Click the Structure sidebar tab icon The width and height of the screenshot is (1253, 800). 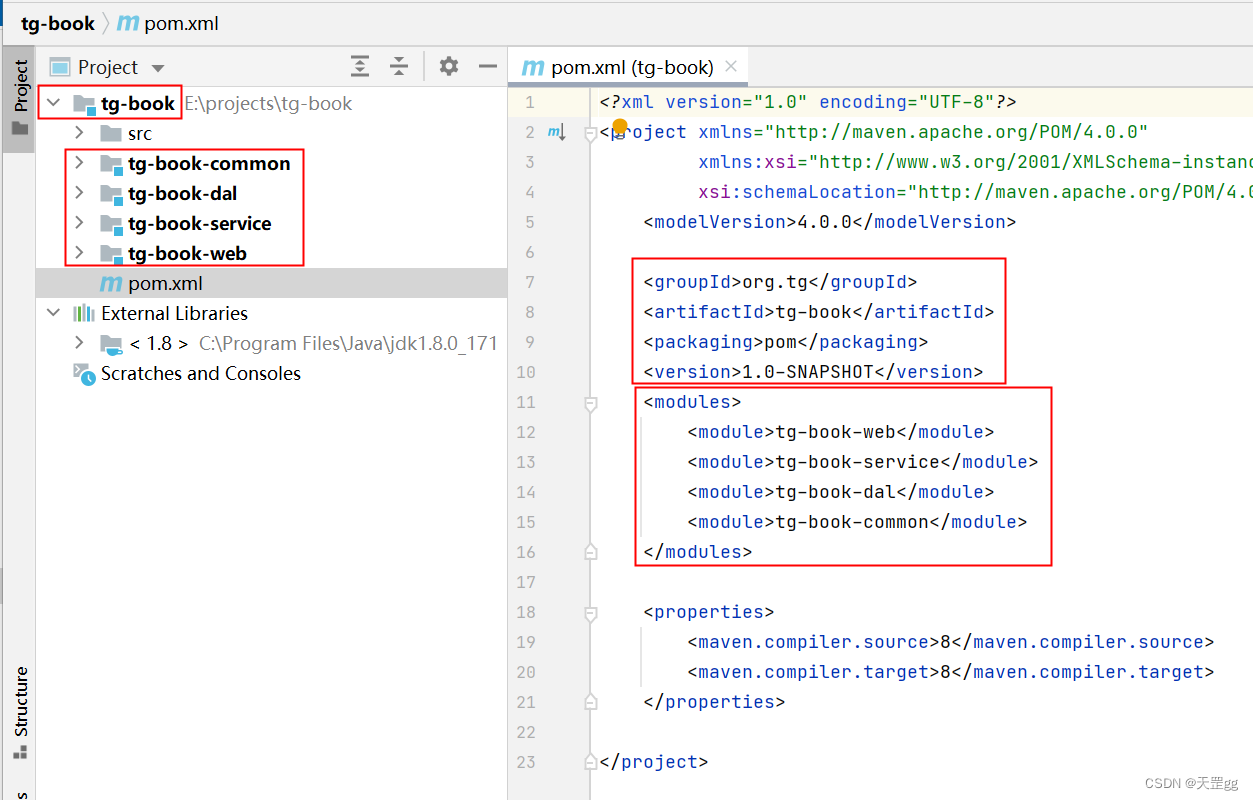point(19,752)
